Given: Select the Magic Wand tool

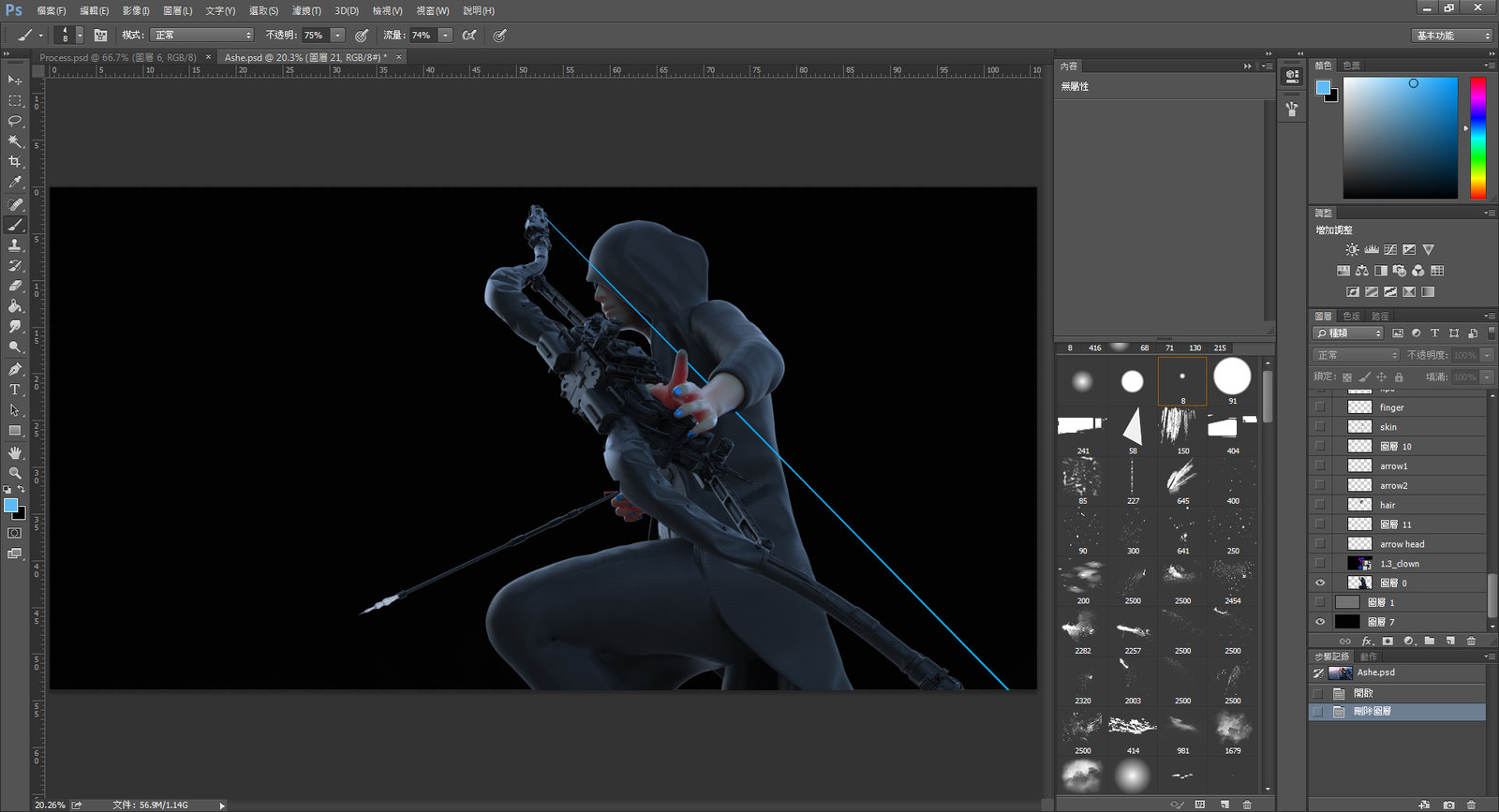Looking at the screenshot, I should pyautogui.click(x=15, y=141).
